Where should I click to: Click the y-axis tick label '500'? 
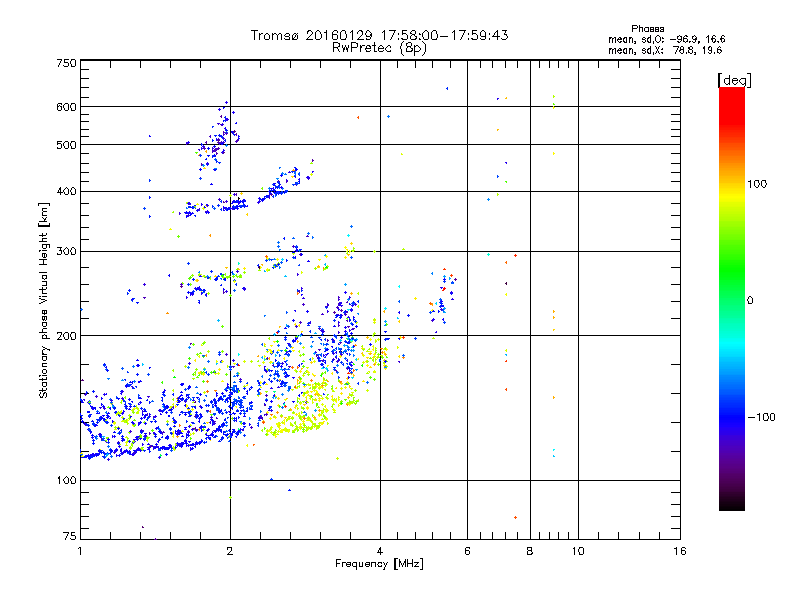coord(66,145)
